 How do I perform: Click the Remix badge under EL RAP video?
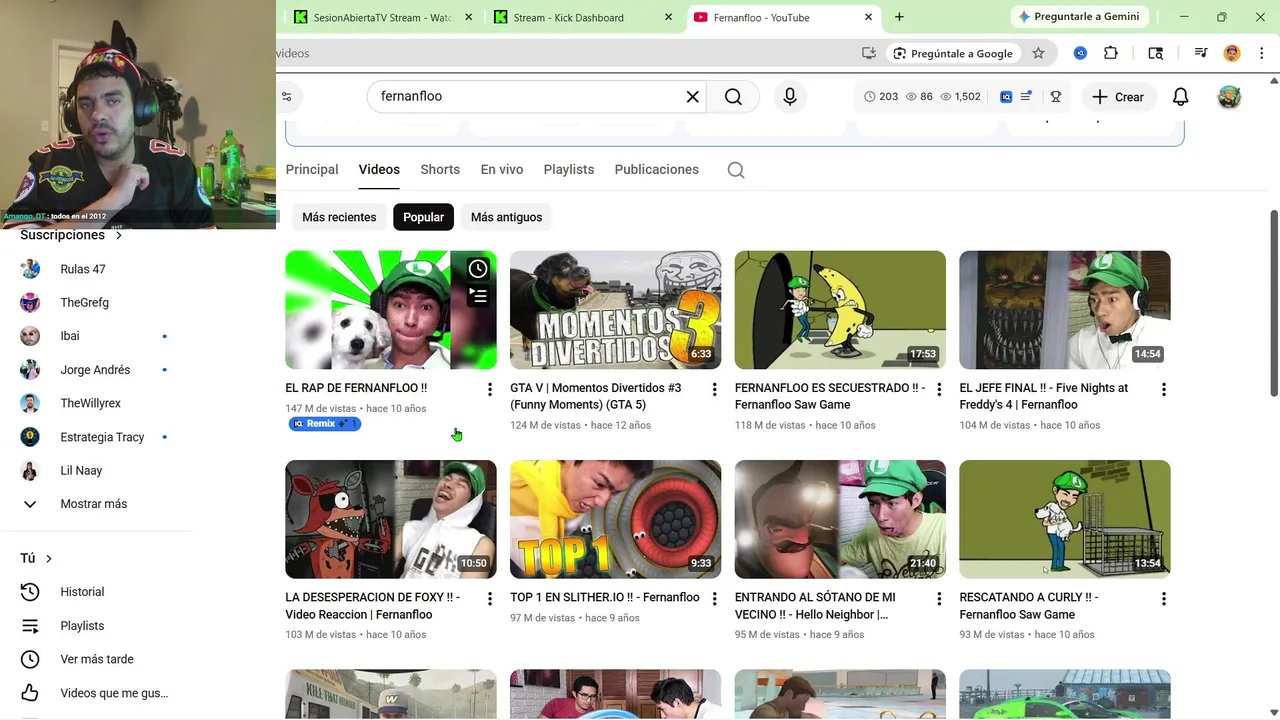point(324,424)
